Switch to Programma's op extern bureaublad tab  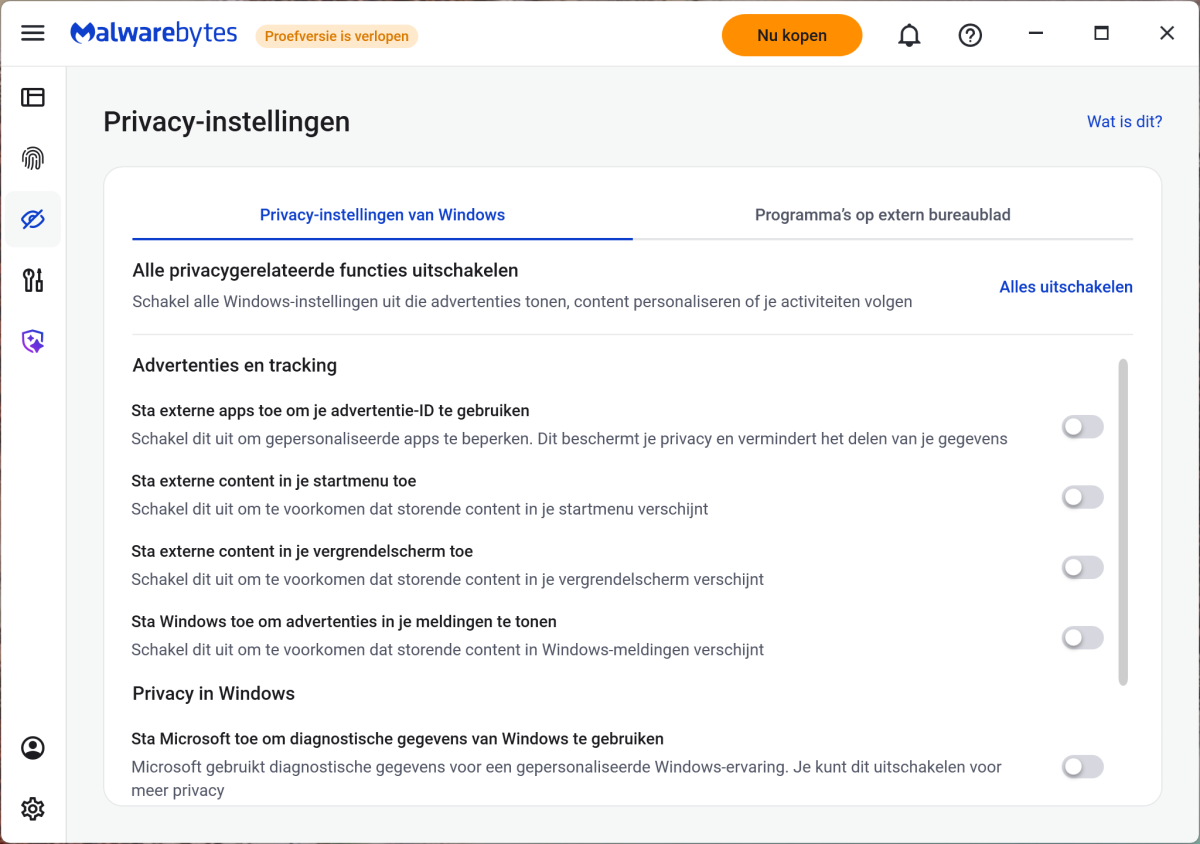pyautogui.click(x=882, y=215)
